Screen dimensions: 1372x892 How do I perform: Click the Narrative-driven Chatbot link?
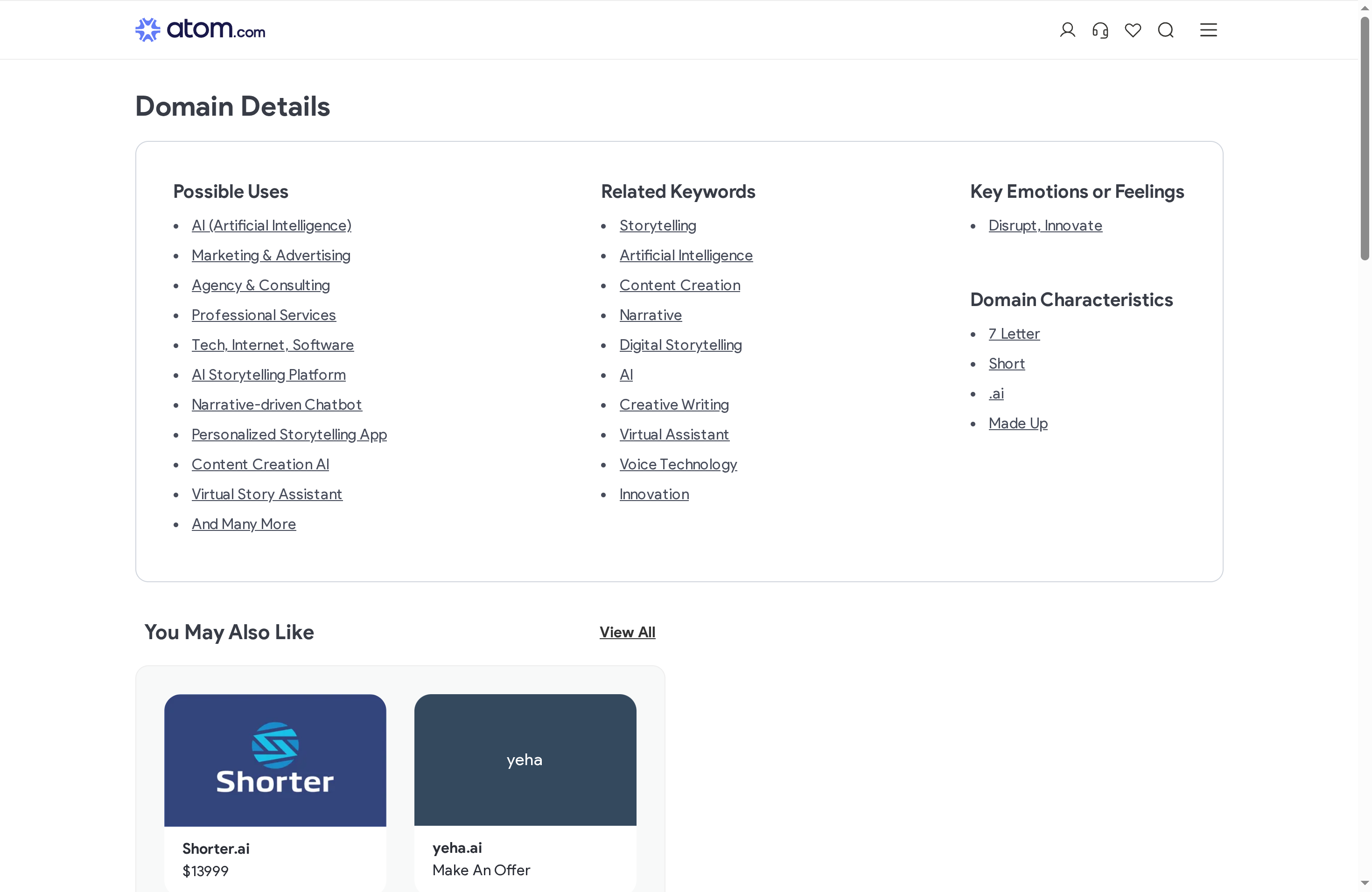(277, 404)
